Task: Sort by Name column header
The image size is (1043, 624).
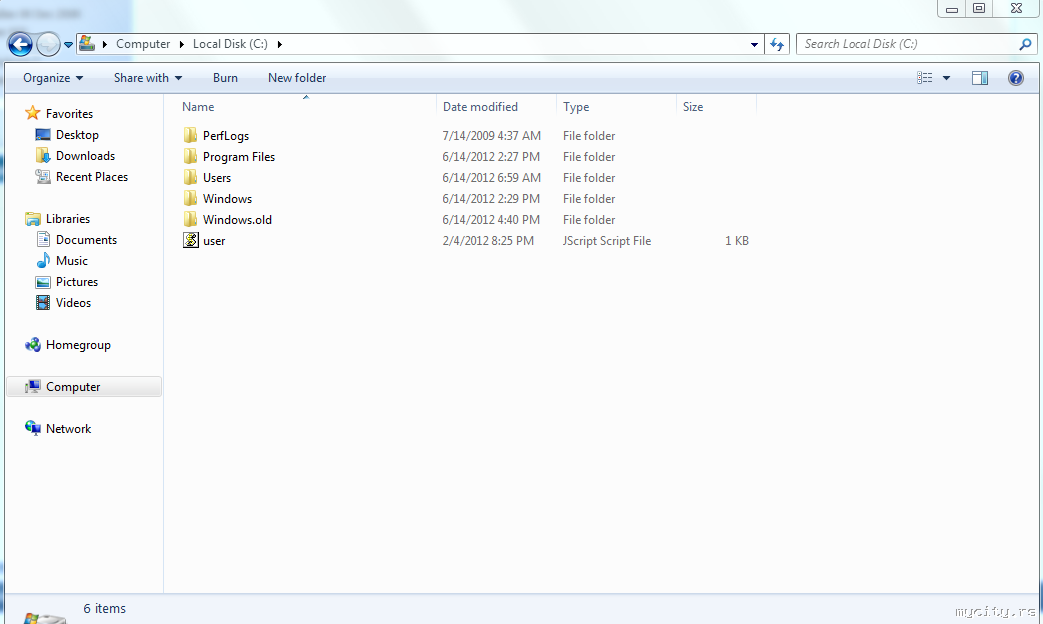Action: point(306,106)
